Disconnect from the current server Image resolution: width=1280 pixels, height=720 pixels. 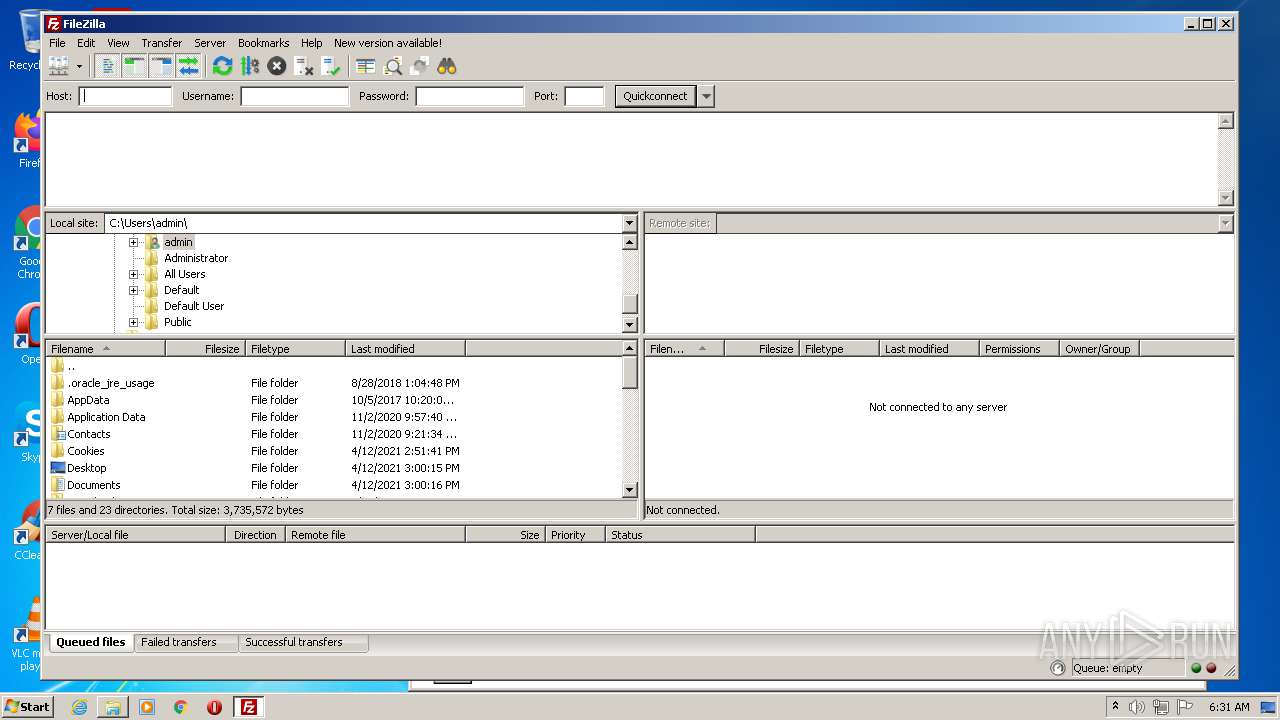[x=304, y=66]
